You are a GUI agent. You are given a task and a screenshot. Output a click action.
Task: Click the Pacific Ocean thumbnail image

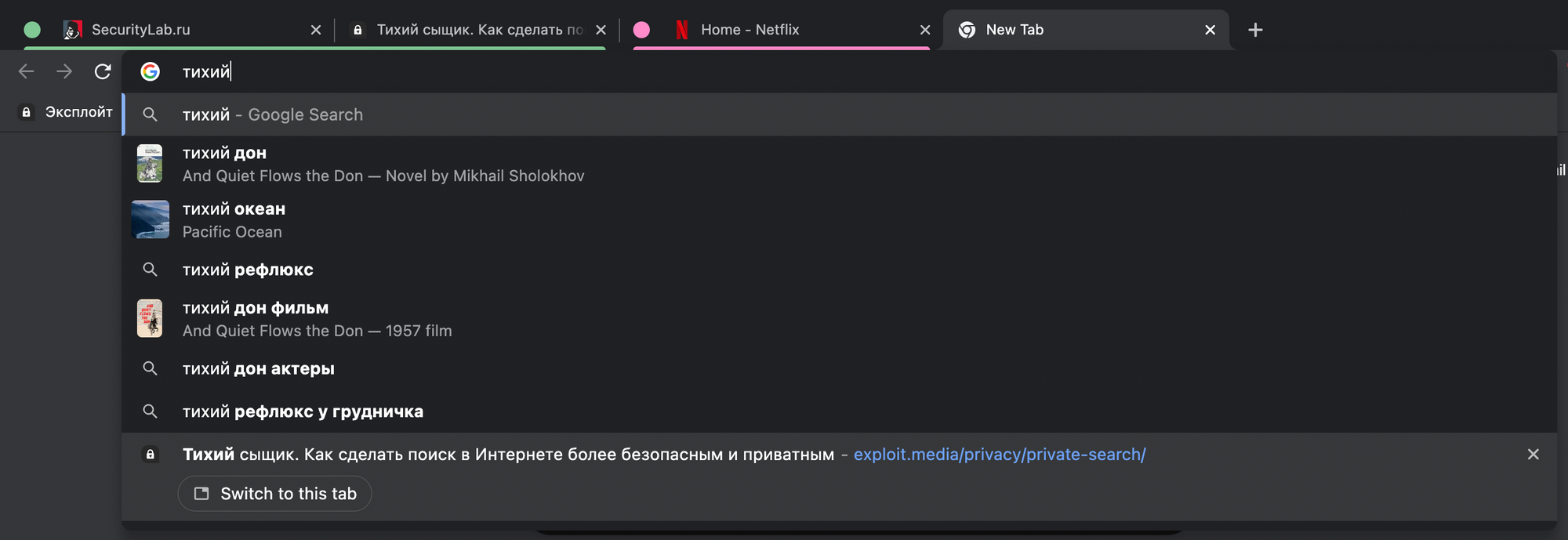tap(150, 219)
